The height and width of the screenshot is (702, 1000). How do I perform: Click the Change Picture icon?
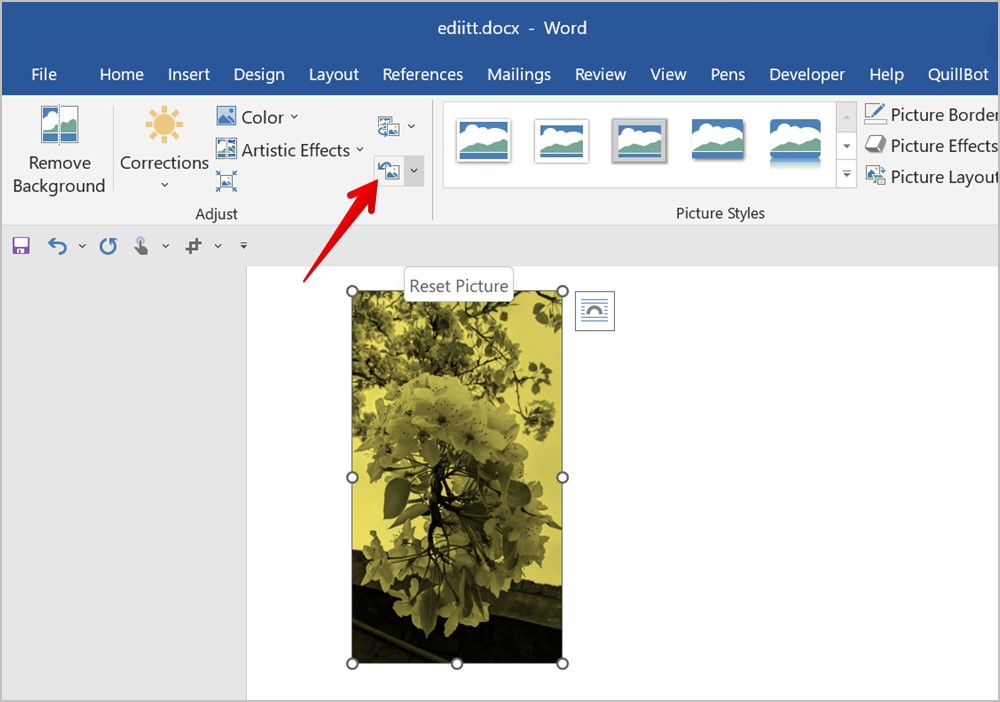pyautogui.click(x=388, y=127)
